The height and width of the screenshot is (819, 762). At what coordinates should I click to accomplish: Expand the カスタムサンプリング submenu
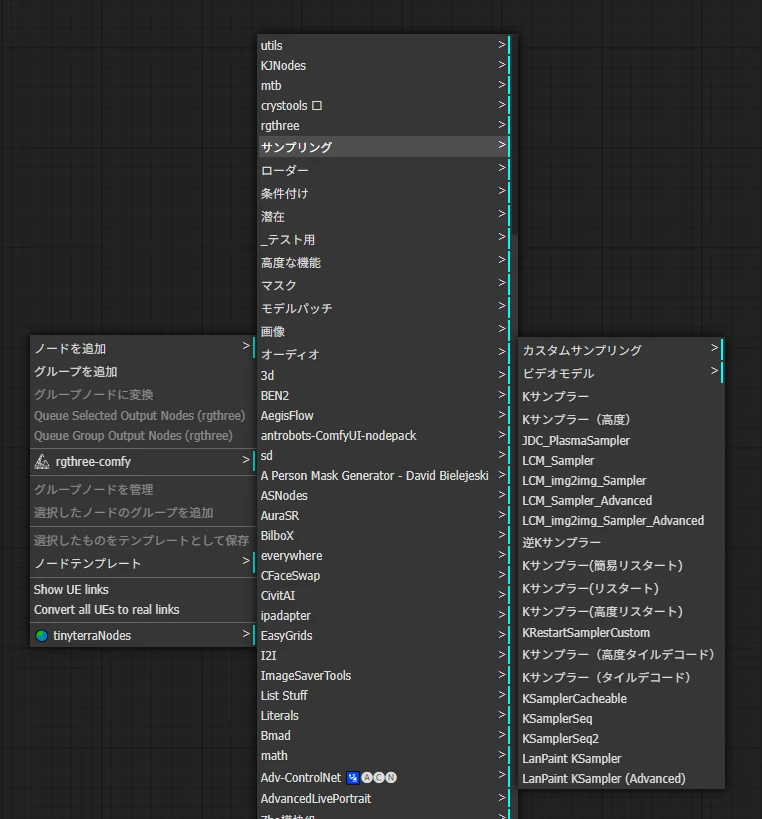point(714,349)
